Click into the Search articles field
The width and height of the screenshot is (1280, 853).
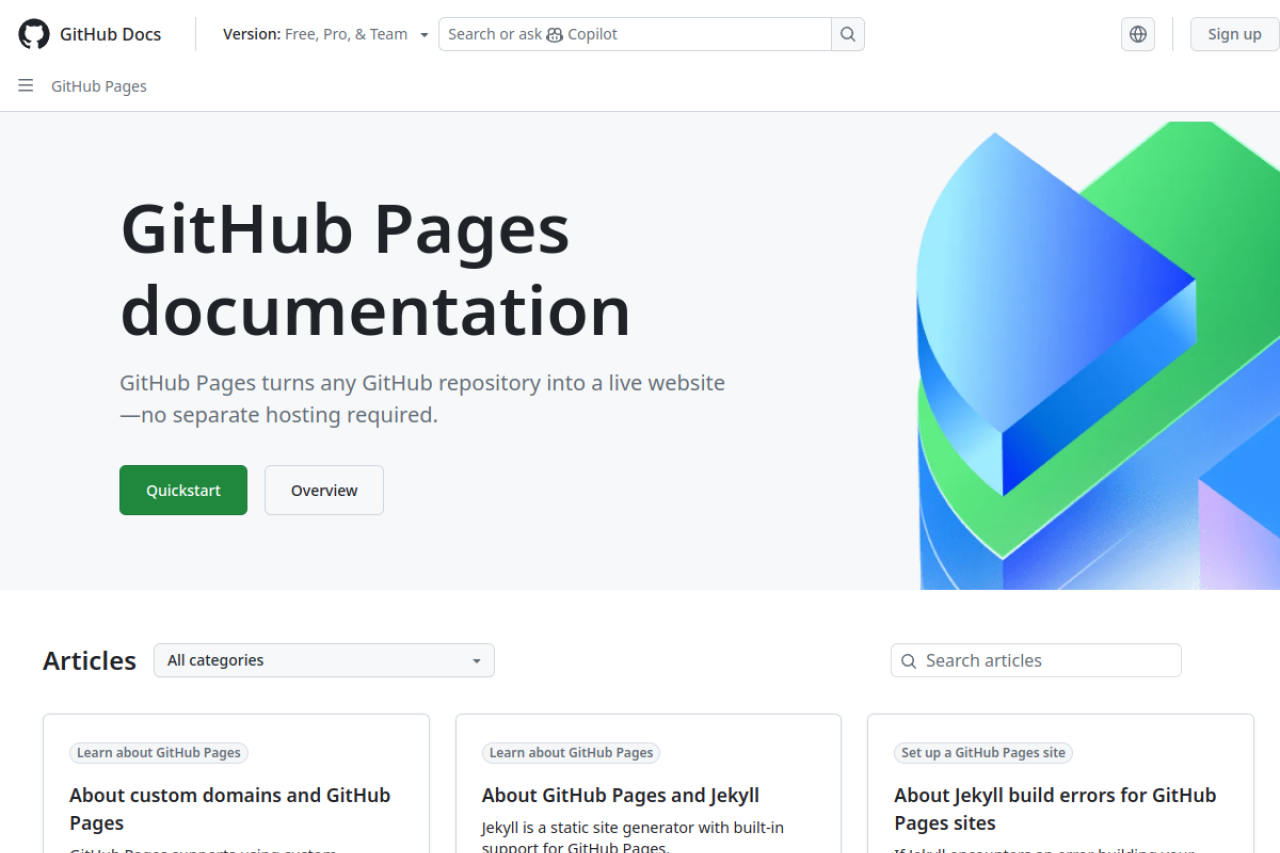[1045, 660]
